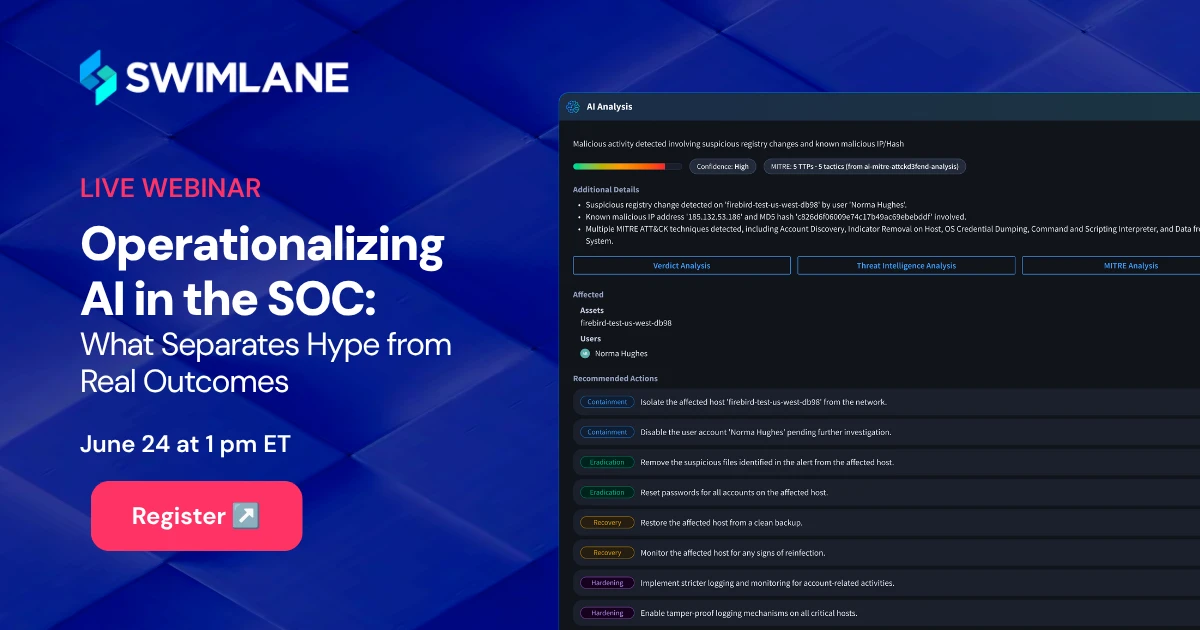The width and height of the screenshot is (1200, 630).
Task: Click Eradication tag on Remove suspicious files row
Action: pos(607,462)
